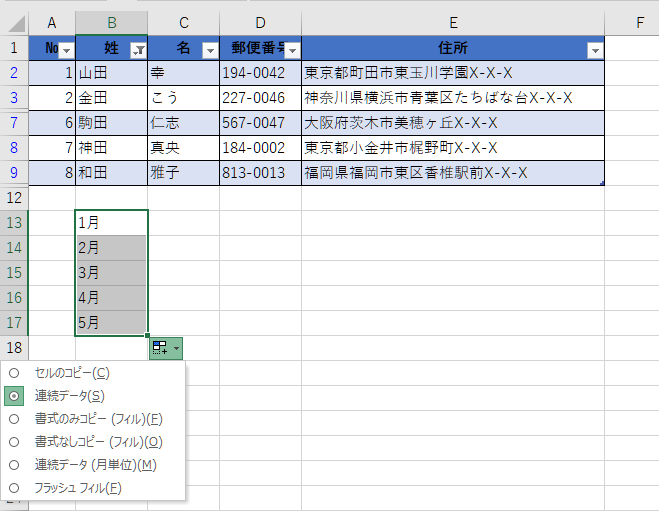Open the 住所 column filter dropdown
Viewport: 659px width, 511px height.
[x=595, y=50]
